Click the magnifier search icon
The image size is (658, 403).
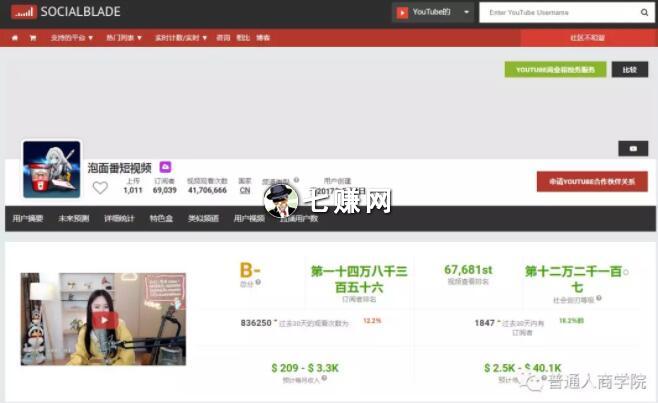[645, 13]
